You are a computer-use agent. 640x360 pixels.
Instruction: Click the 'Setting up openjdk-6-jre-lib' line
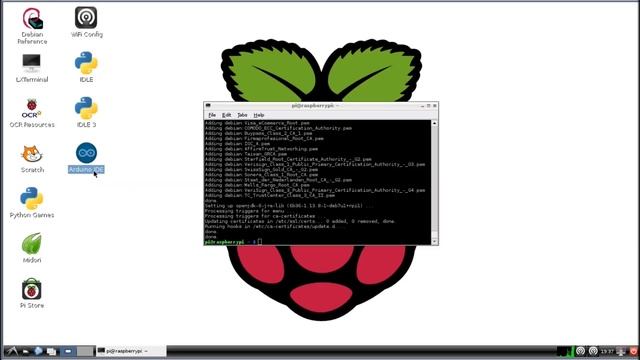pyautogui.click(x=289, y=206)
